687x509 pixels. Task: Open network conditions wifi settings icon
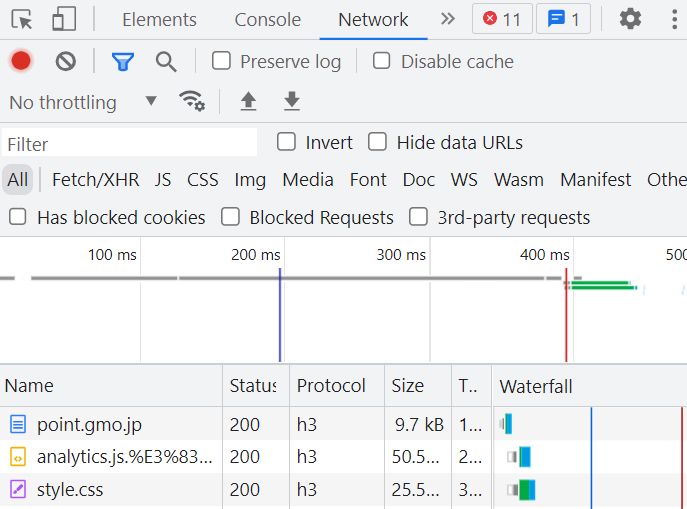(192, 101)
